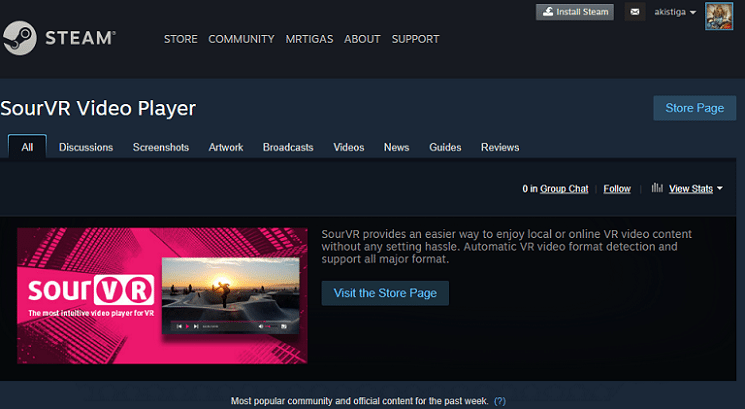Click the SourVR banner image
This screenshot has height=409, width=745.
click(162, 295)
